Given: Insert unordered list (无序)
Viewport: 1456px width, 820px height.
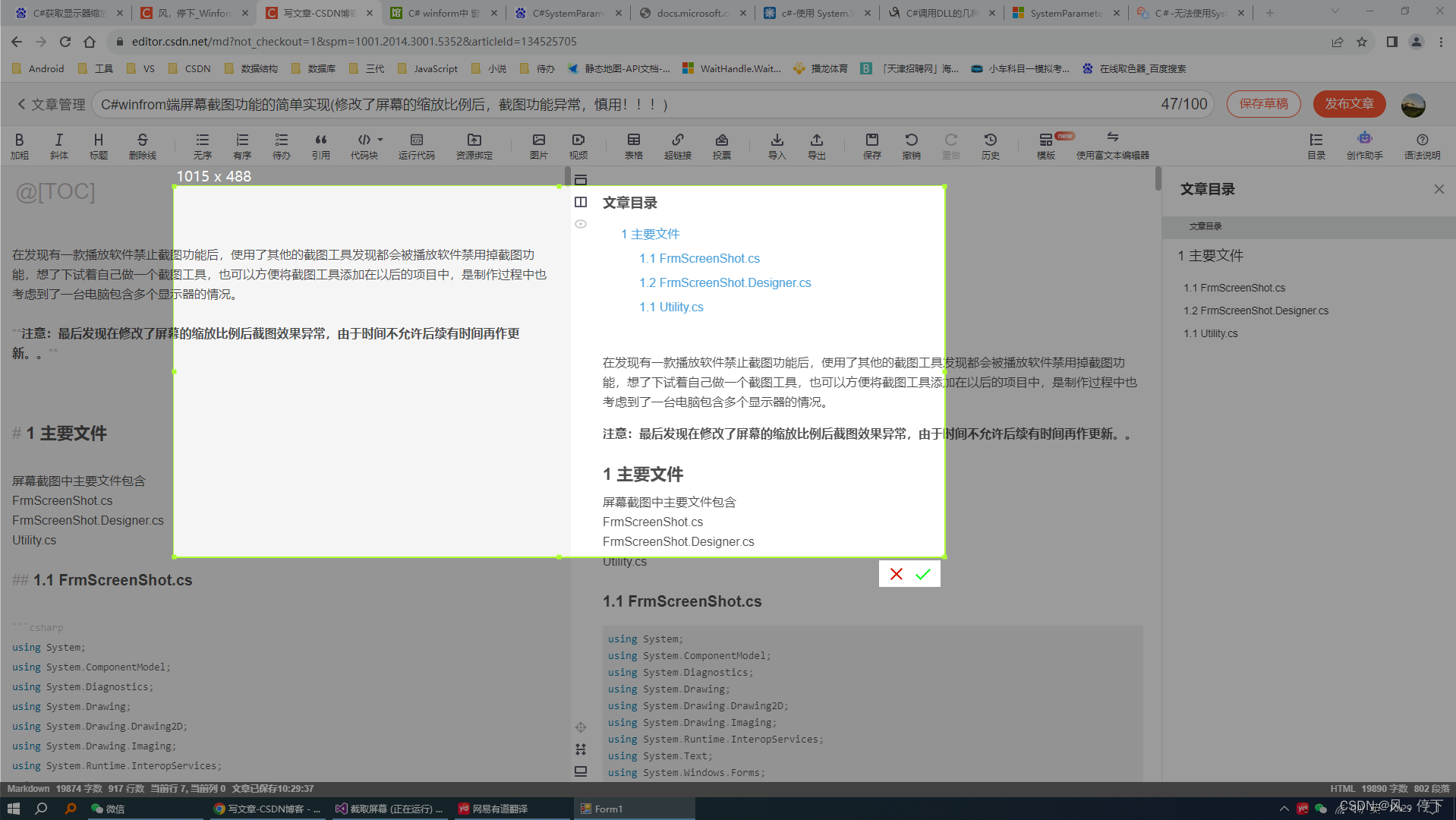Looking at the screenshot, I should pyautogui.click(x=203, y=146).
